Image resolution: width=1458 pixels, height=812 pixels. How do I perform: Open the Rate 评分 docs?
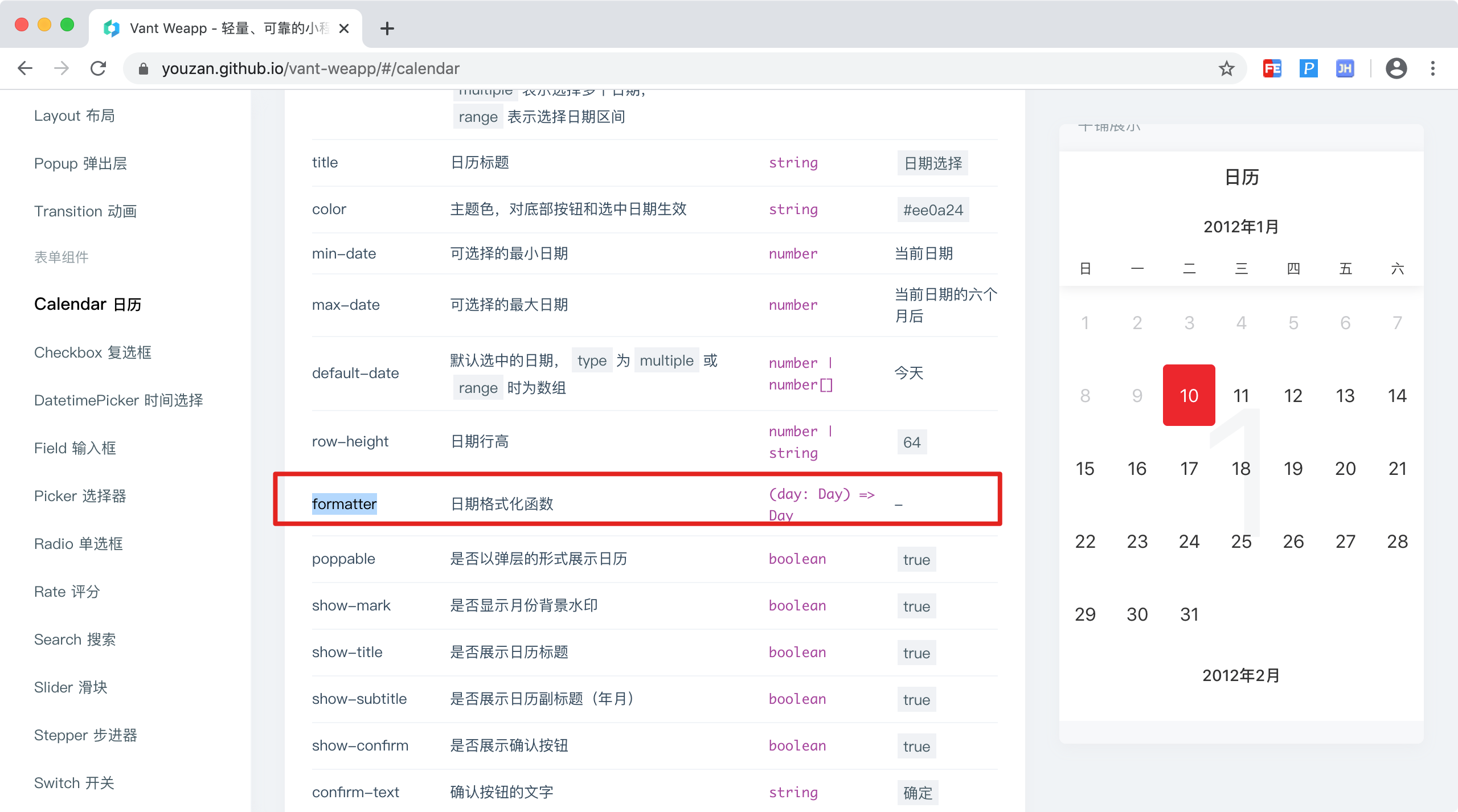(x=66, y=591)
